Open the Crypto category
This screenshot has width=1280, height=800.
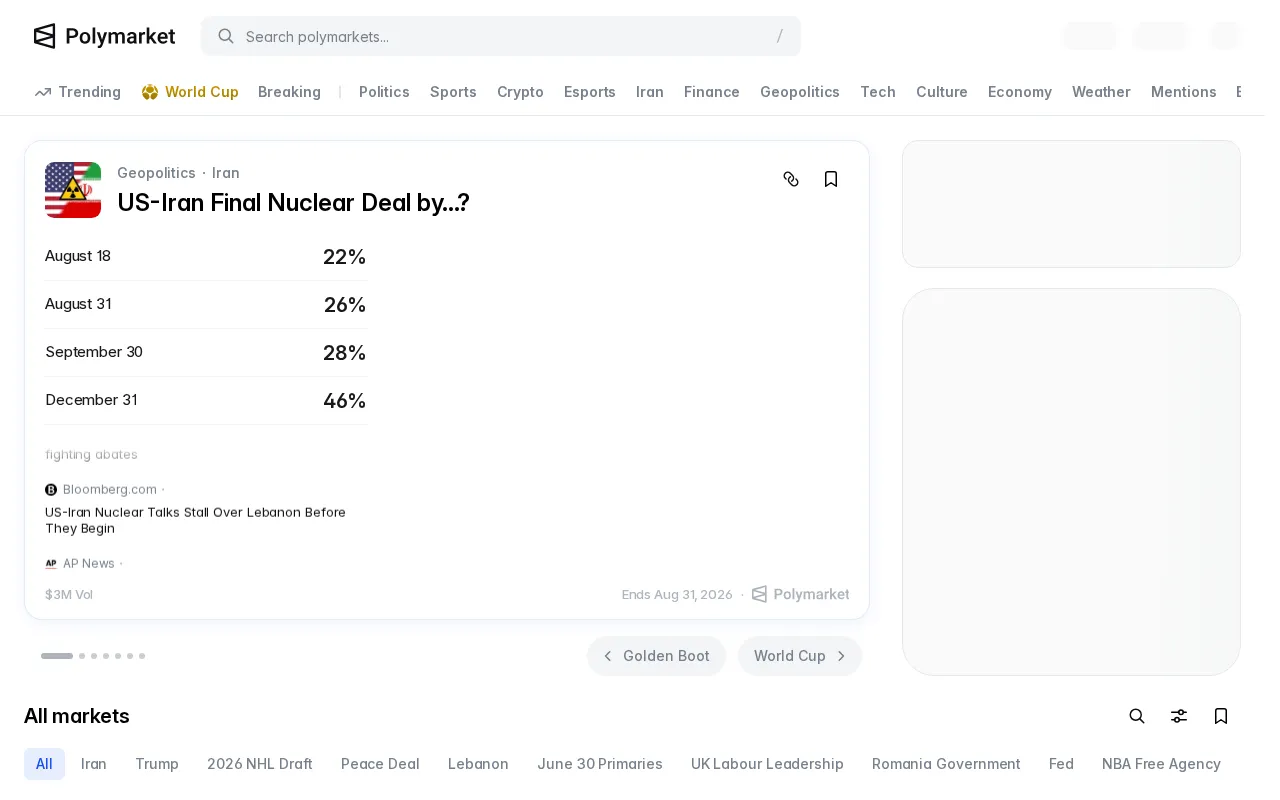tap(520, 92)
